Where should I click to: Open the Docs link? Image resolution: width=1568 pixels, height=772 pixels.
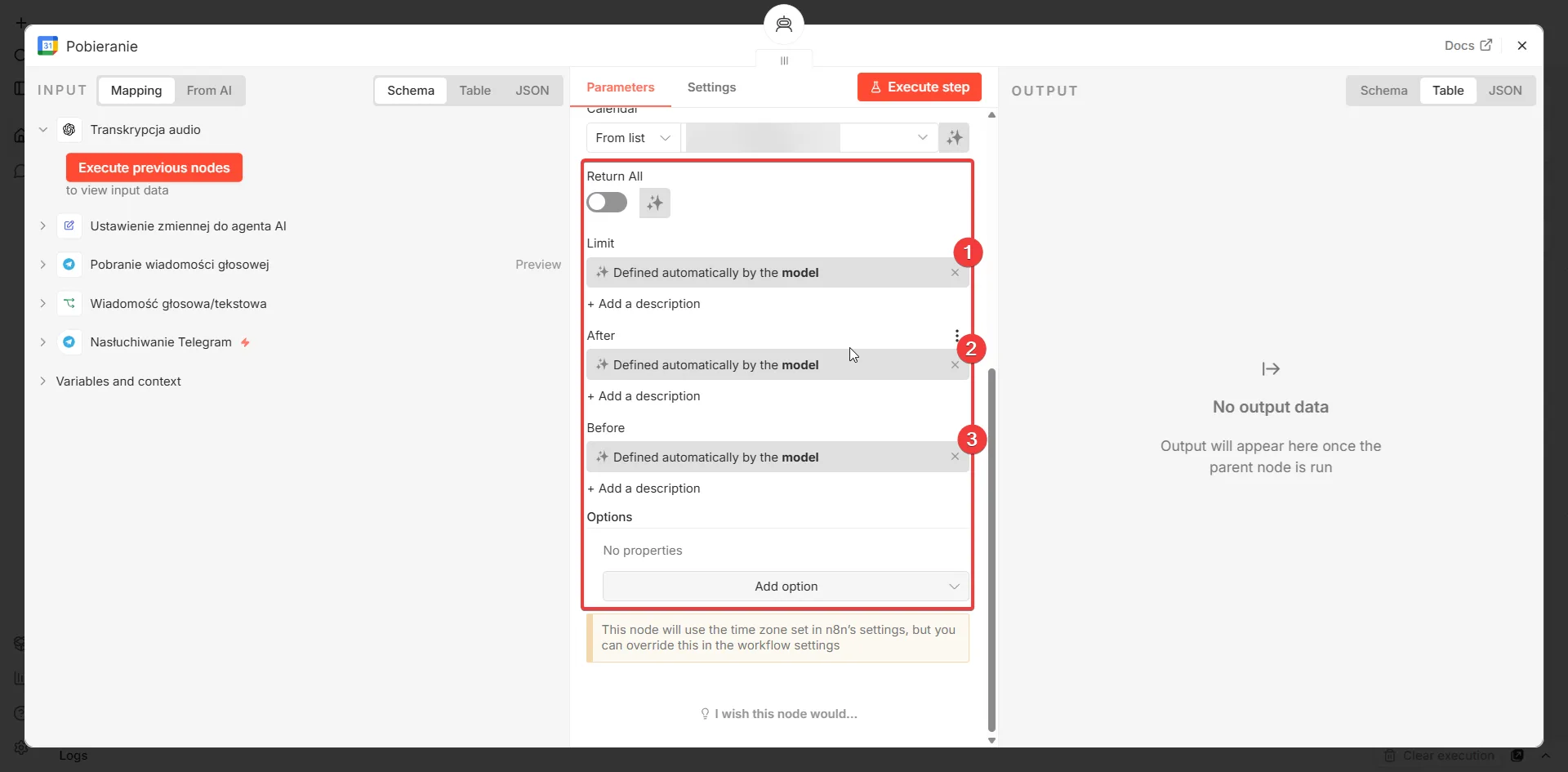click(1468, 46)
